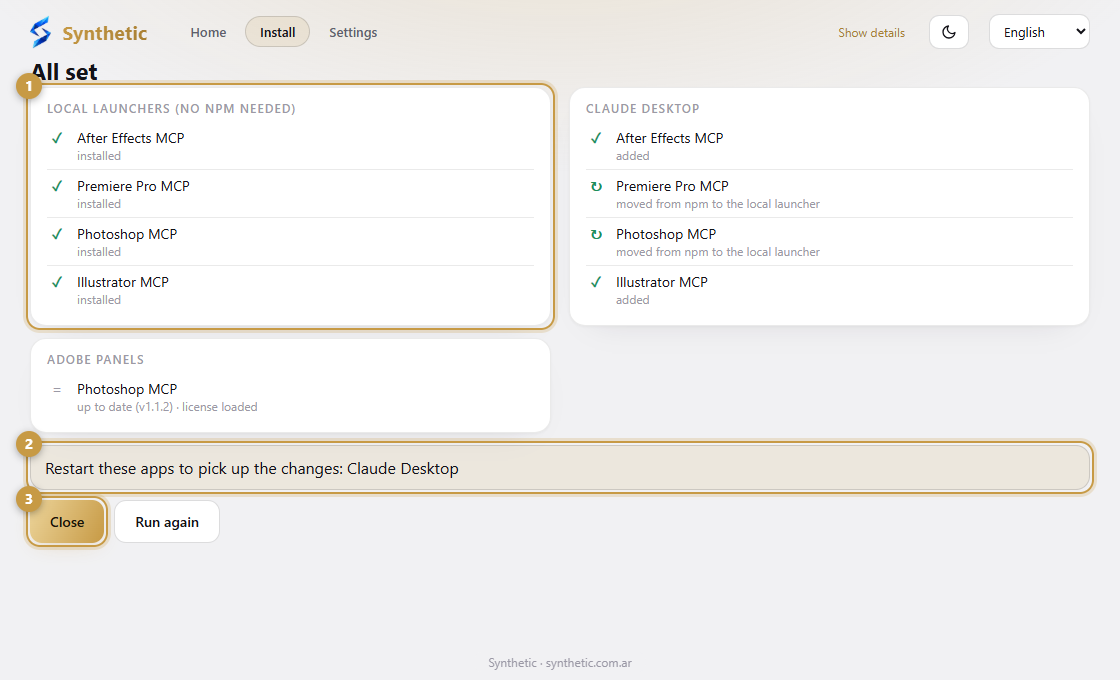Click the Restart these apps notice
The width and height of the screenshot is (1120, 680).
point(560,469)
